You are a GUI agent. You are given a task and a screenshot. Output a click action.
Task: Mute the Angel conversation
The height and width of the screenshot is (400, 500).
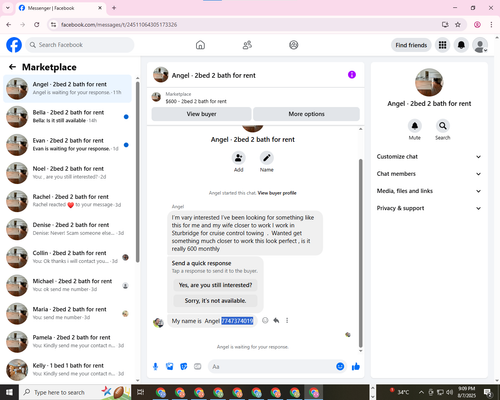coord(415,126)
